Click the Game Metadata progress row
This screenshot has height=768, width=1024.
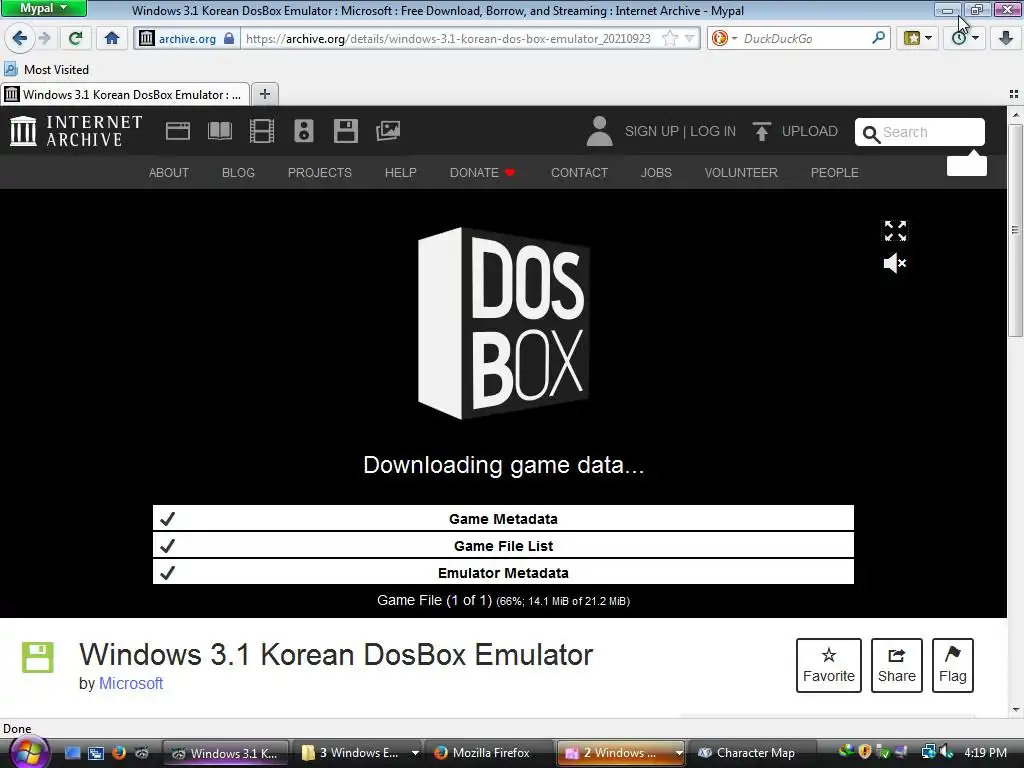(x=503, y=519)
